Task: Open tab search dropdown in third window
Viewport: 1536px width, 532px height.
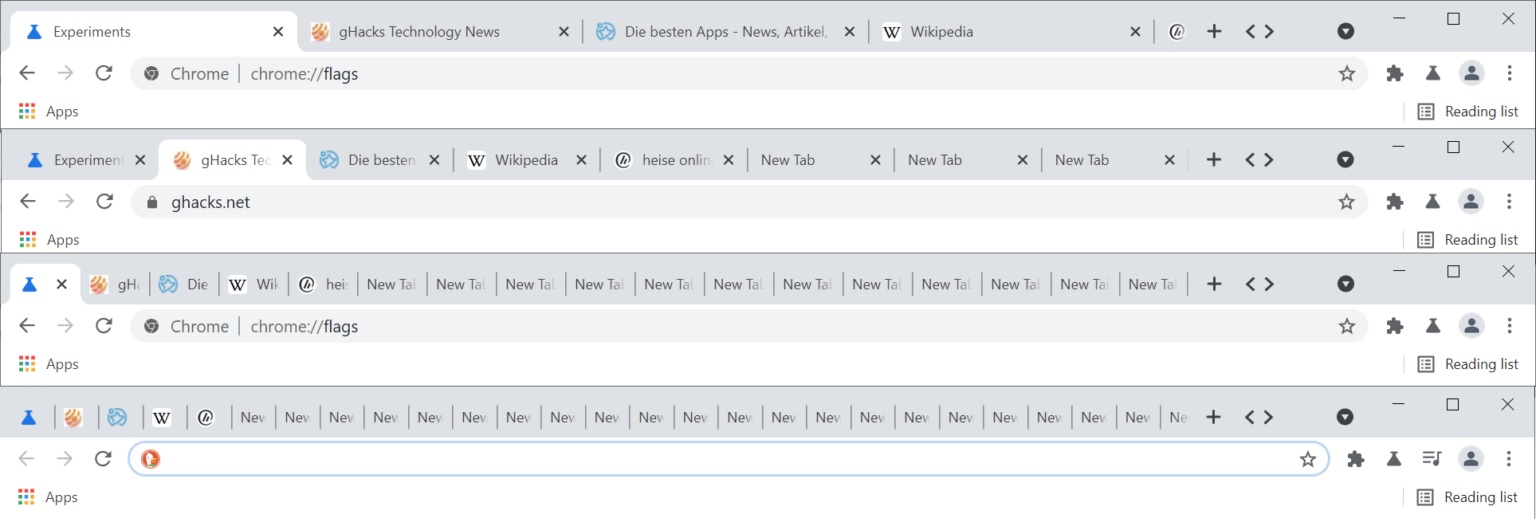Action: (x=1346, y=283)
